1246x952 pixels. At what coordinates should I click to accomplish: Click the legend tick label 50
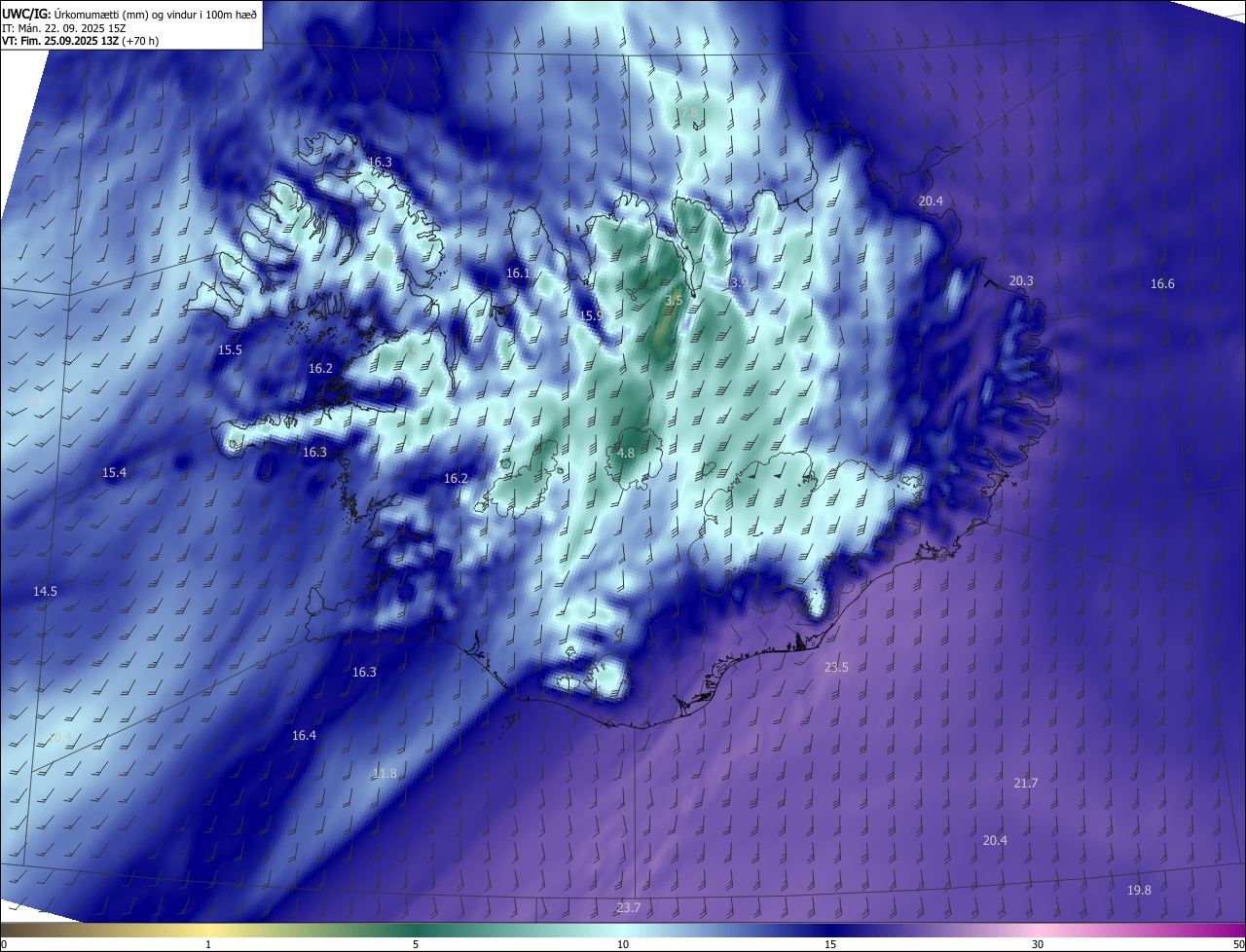tap(1238, 944)
